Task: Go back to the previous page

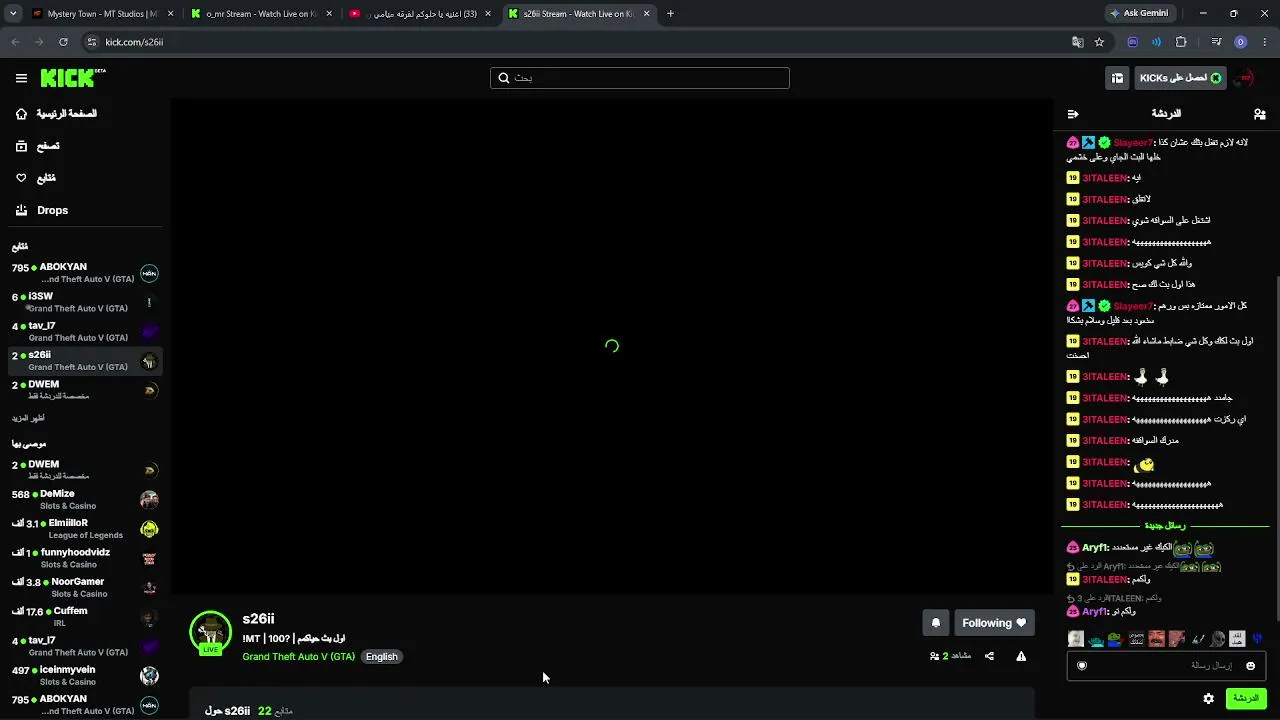Action: 15,42
